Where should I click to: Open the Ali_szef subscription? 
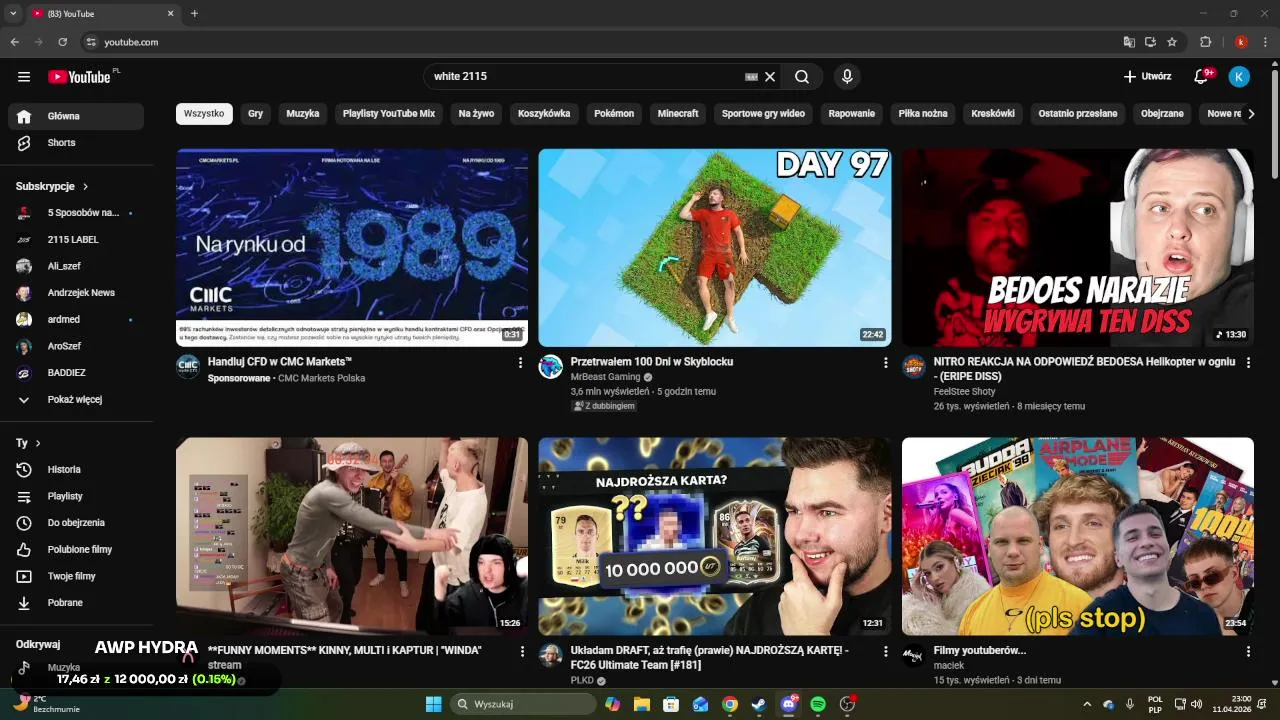(76, 266)
